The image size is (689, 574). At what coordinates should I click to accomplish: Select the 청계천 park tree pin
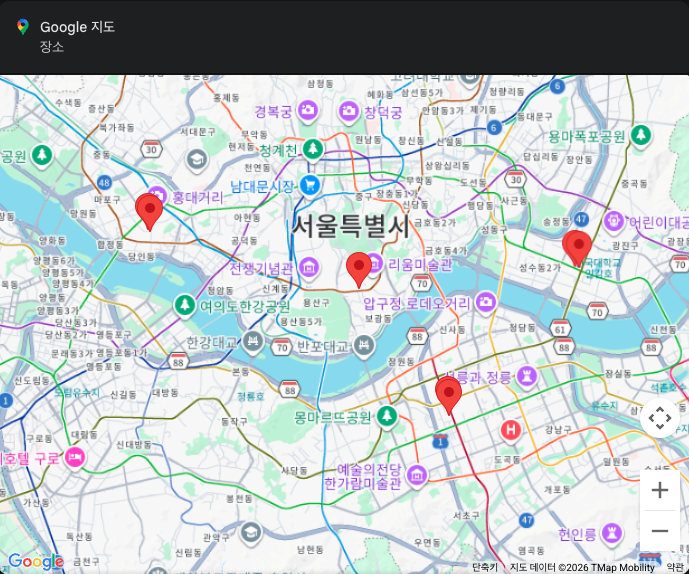[313, 149]
